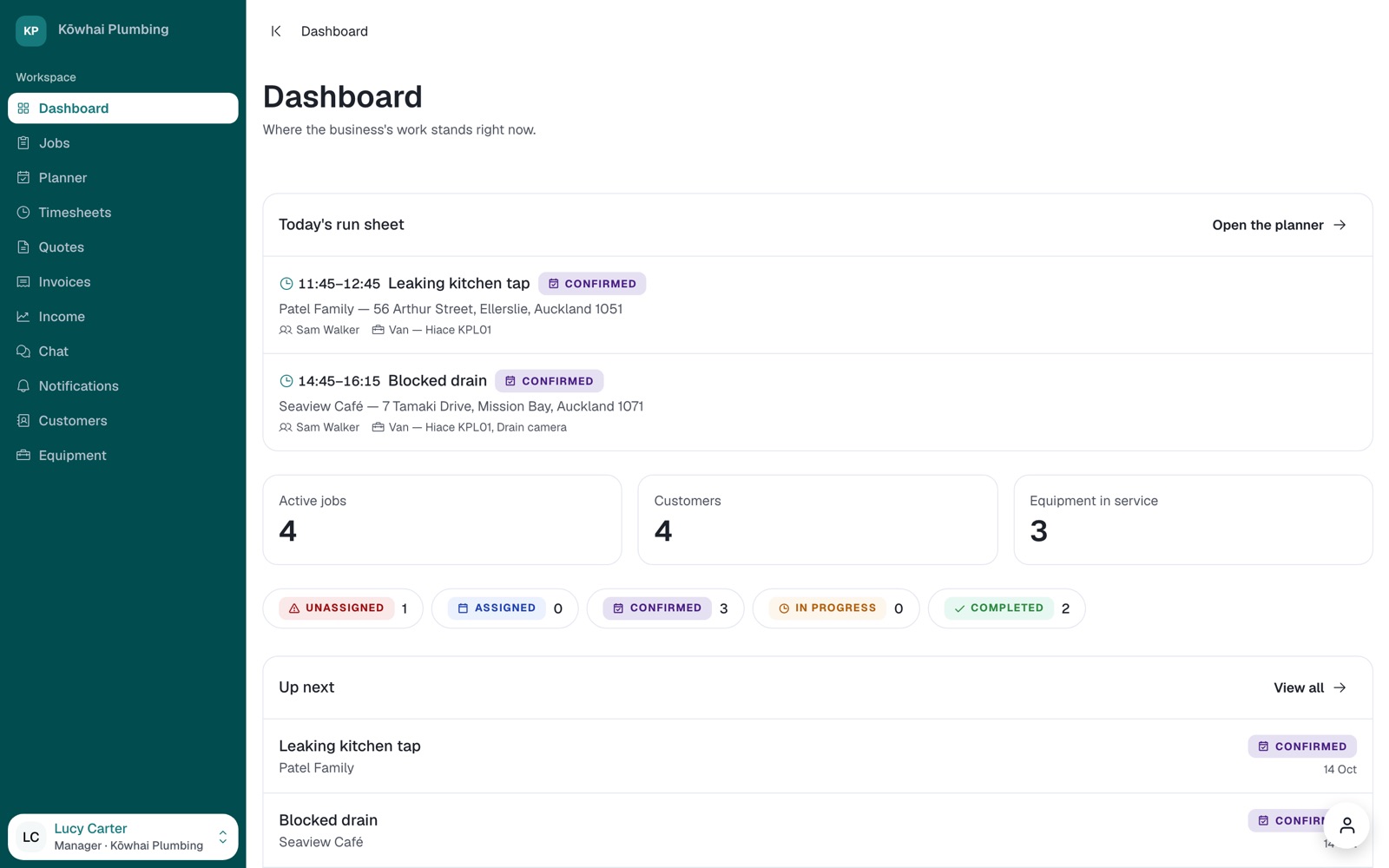Expand Lucy Carter account switcher chevrons
The width and height of the screenshot is (1389, 868).
pos(223,838)
